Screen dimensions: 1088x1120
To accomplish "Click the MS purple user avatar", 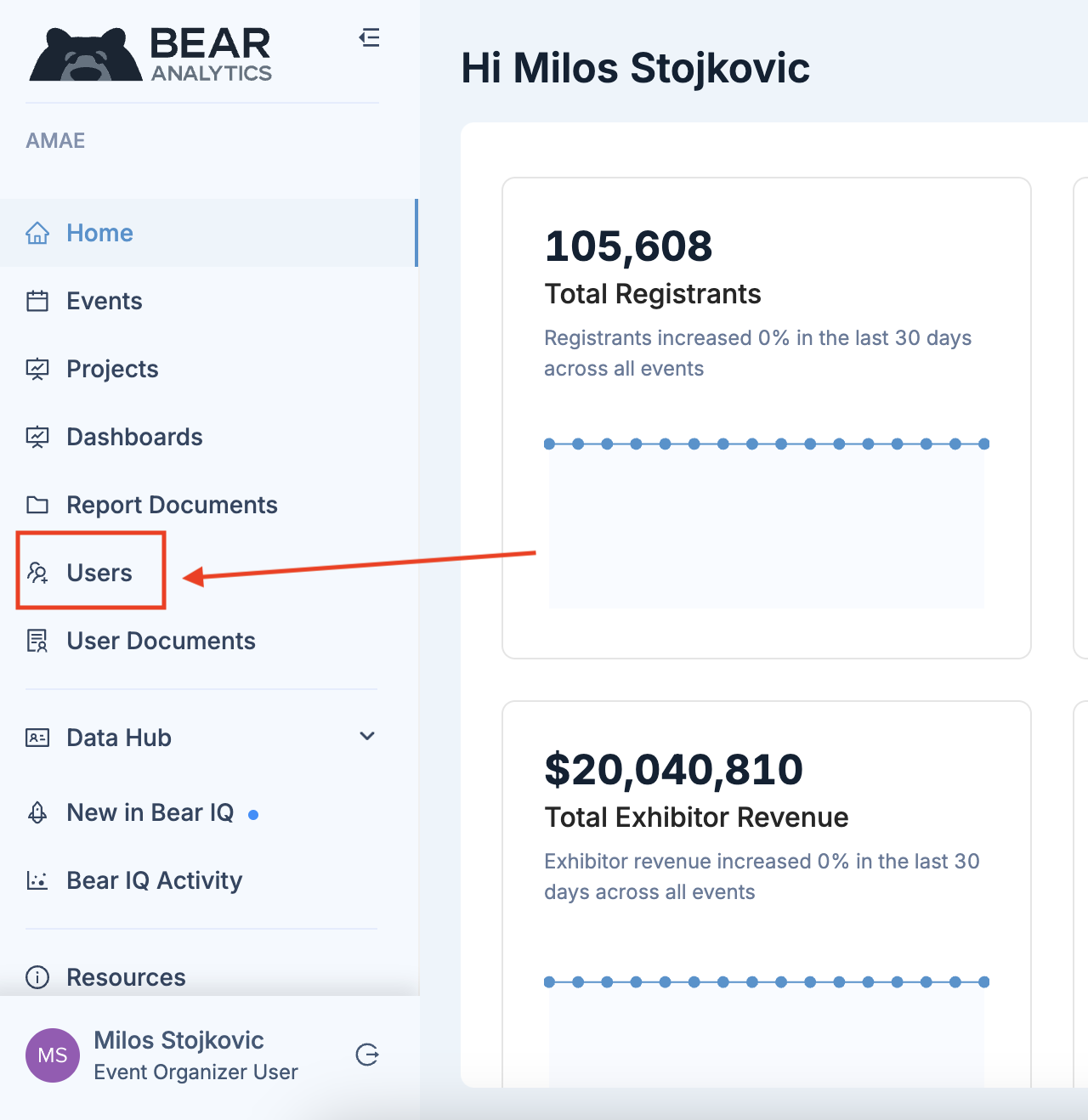I will (53, 1055).
